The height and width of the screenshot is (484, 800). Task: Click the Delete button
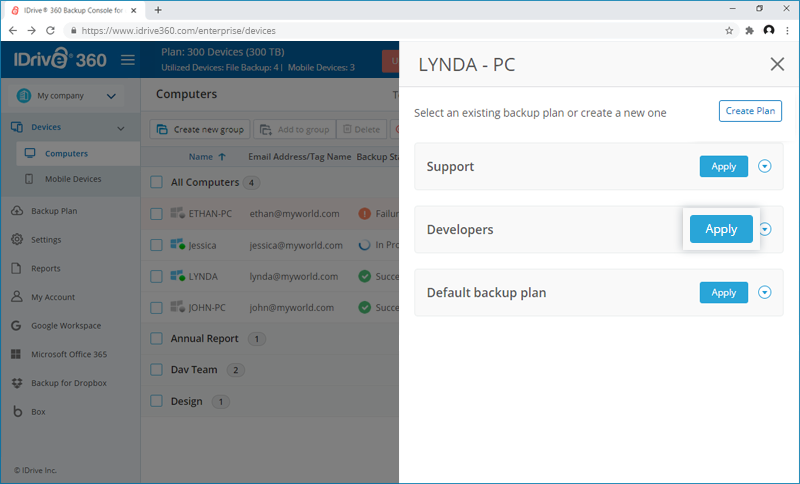tap(362, 130)
